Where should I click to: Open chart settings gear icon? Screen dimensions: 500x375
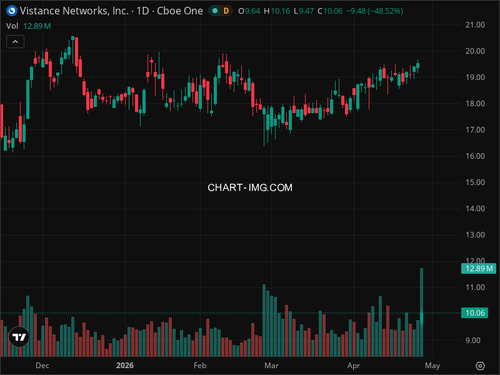[x=480, y=366]
